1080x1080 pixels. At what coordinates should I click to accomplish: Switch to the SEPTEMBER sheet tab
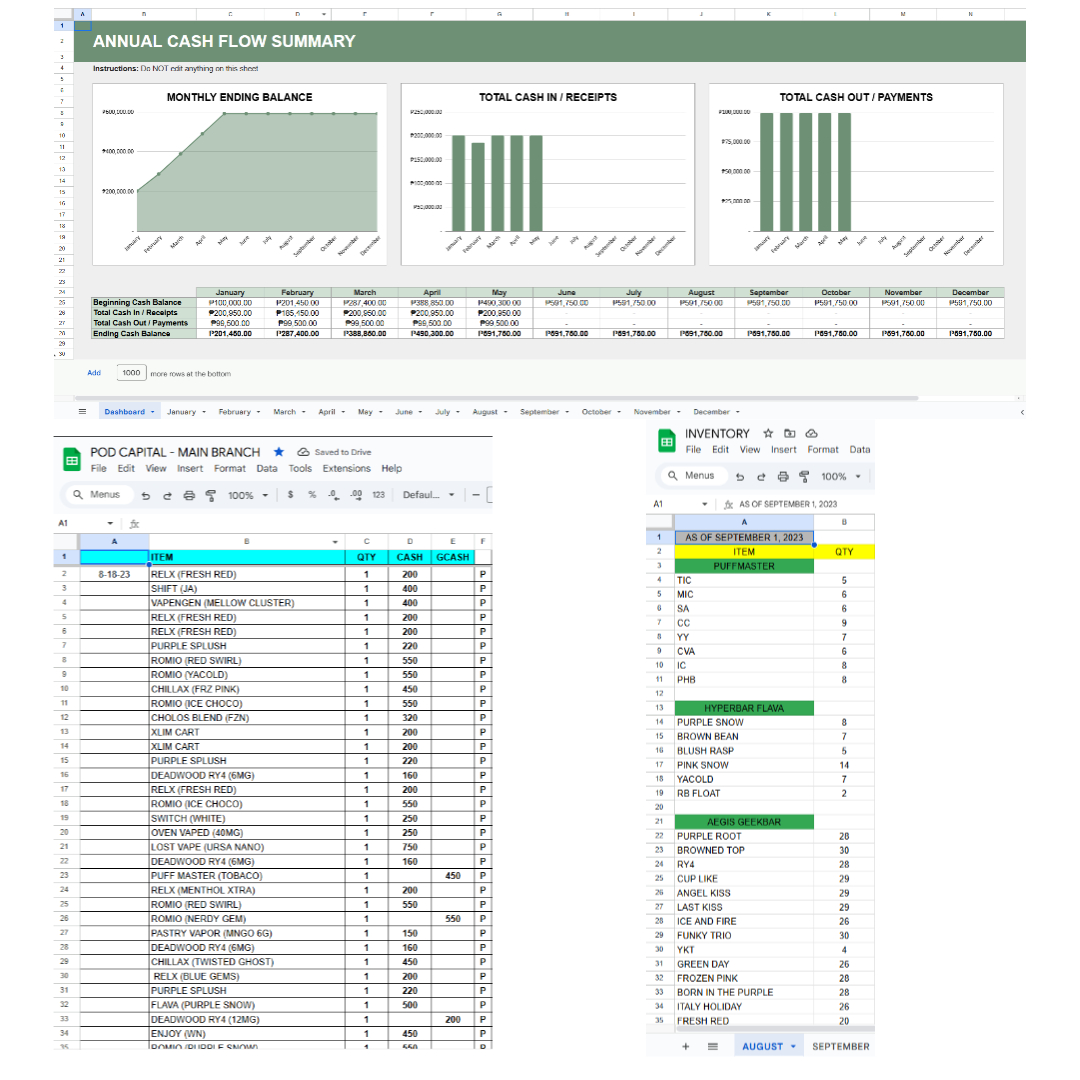[x=840, y=1046]
